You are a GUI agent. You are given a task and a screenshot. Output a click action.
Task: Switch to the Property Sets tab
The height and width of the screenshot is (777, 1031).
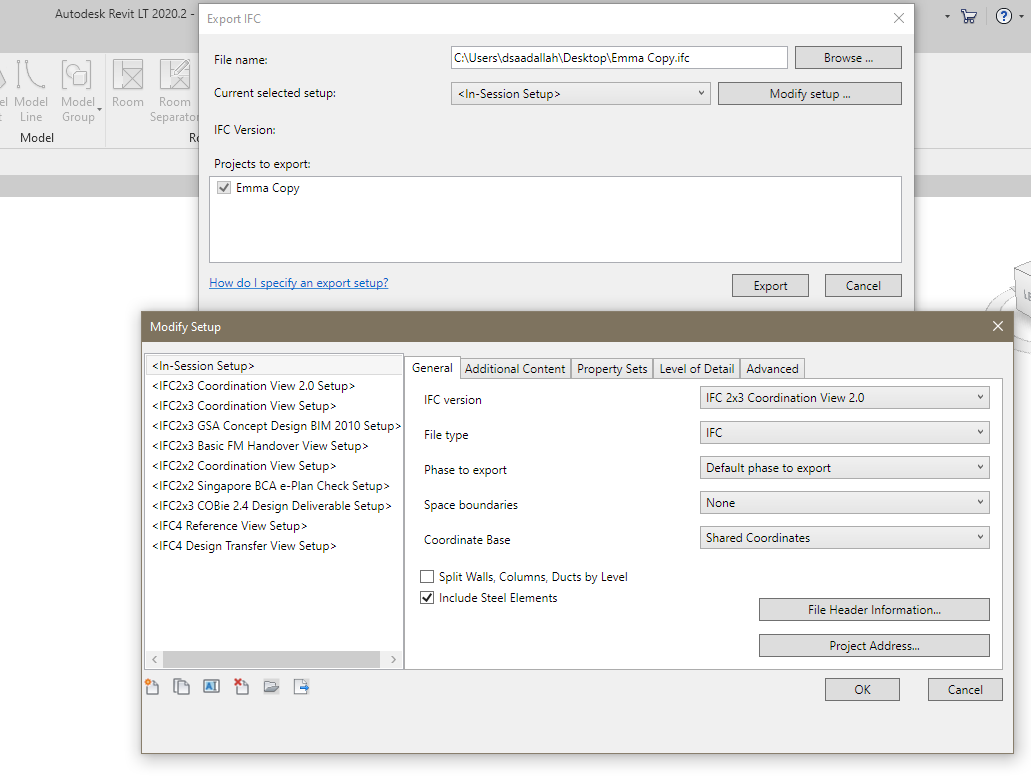point(611,368)
